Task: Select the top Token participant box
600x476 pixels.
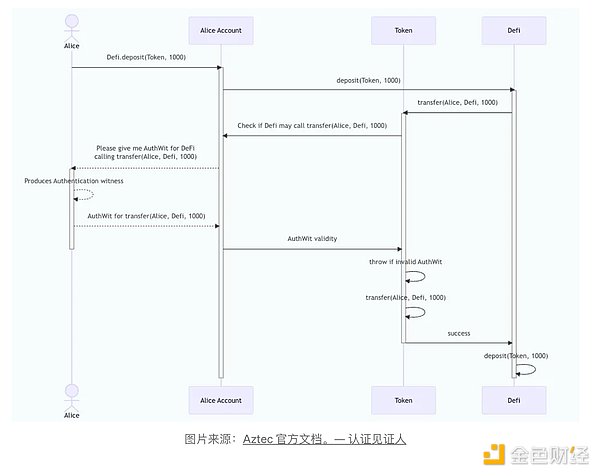Action: [404, 31]
